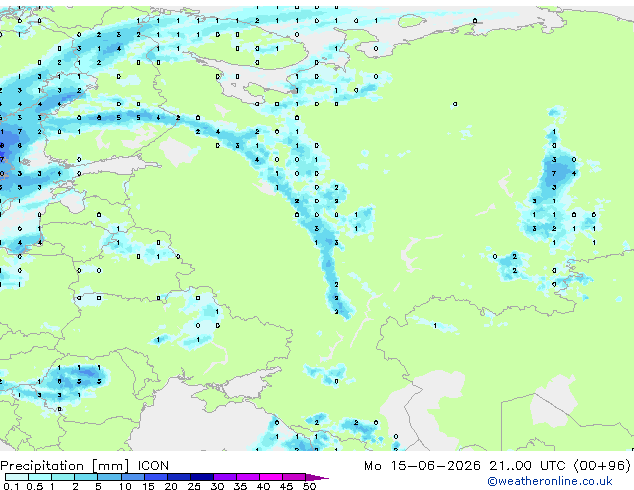Click the 45–50 mm legend swatch
Image resolution: width=634 pixels, height=490 pixels.
click(x=294, y=477)
